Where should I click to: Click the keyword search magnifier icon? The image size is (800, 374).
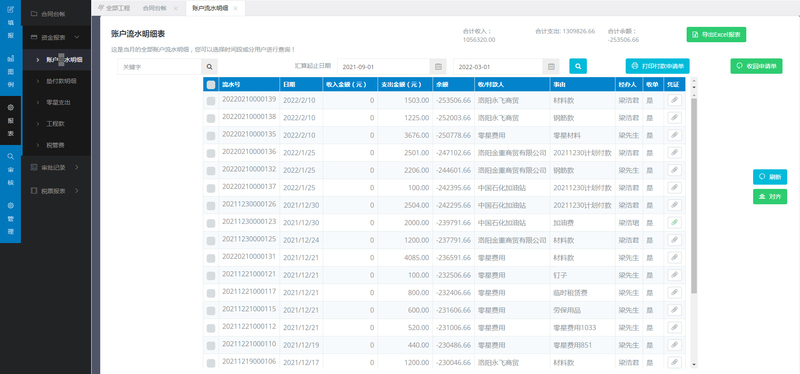[x=209, y=66]
